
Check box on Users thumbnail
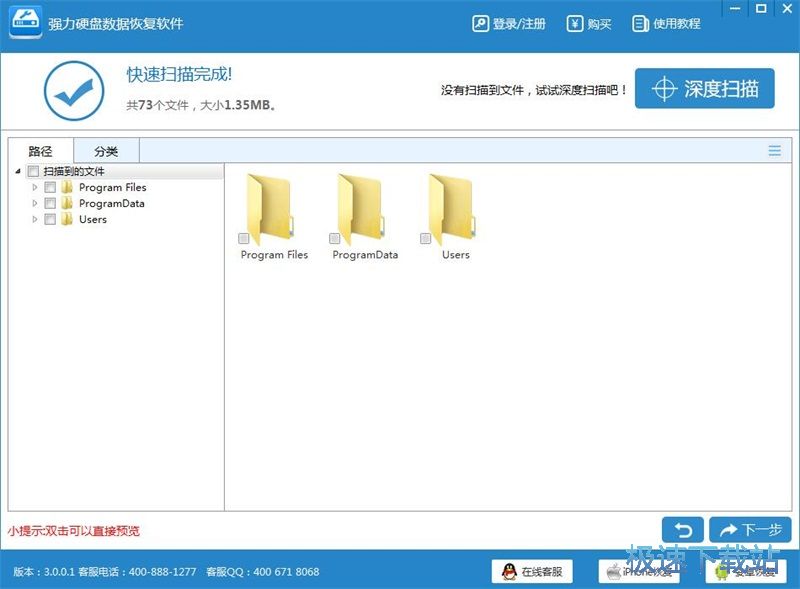tap(426, 238)
